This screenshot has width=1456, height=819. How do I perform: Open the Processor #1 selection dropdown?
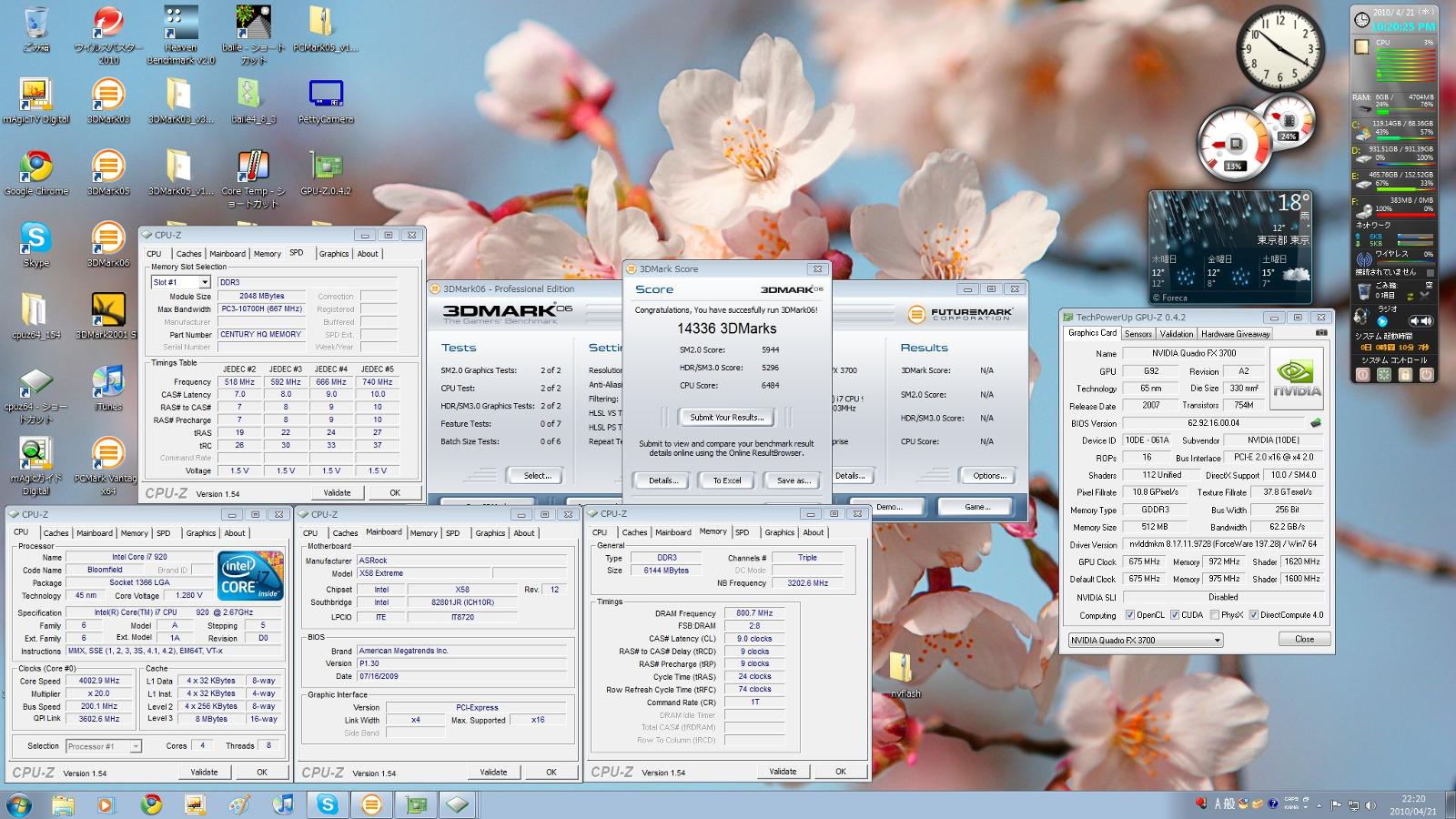[103, 746]
